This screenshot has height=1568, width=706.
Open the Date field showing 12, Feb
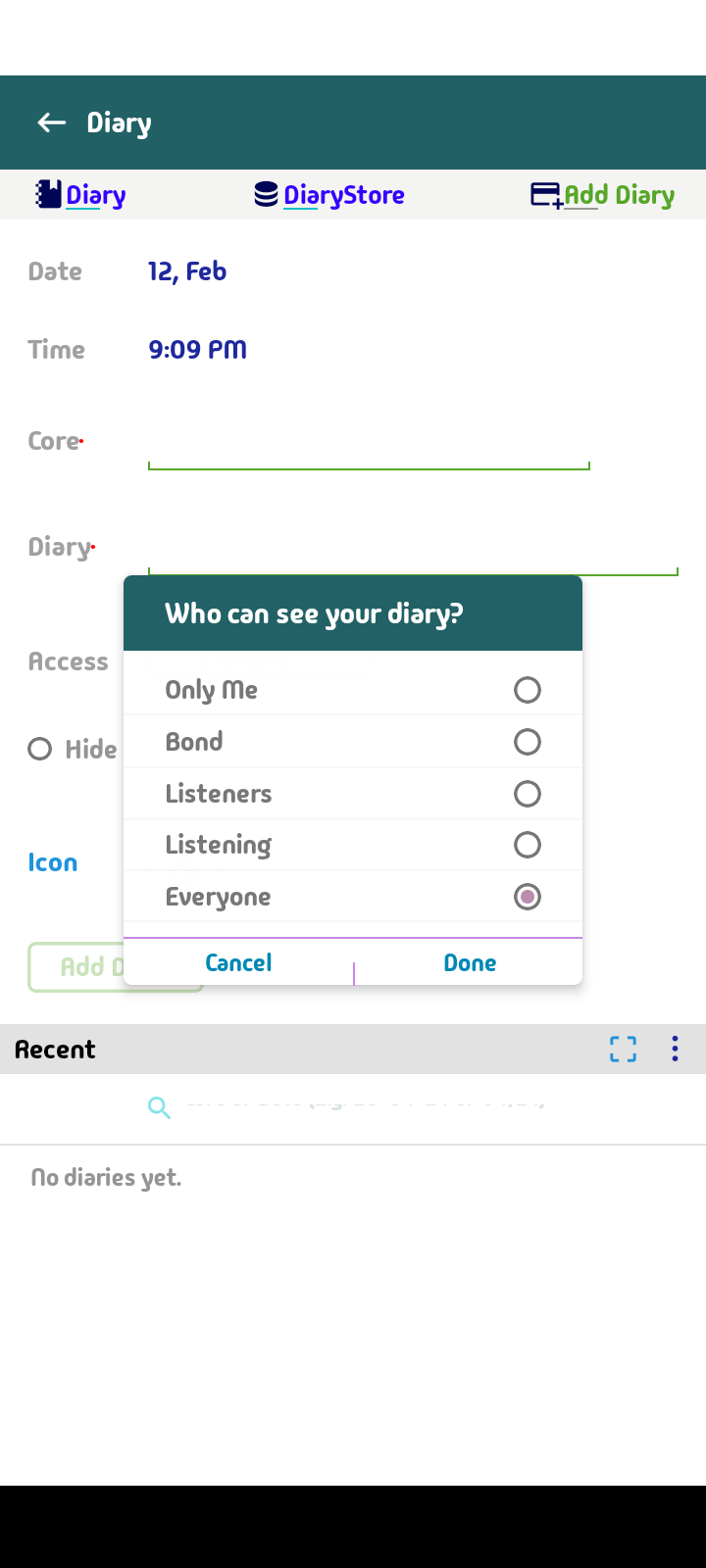(187, 270)
